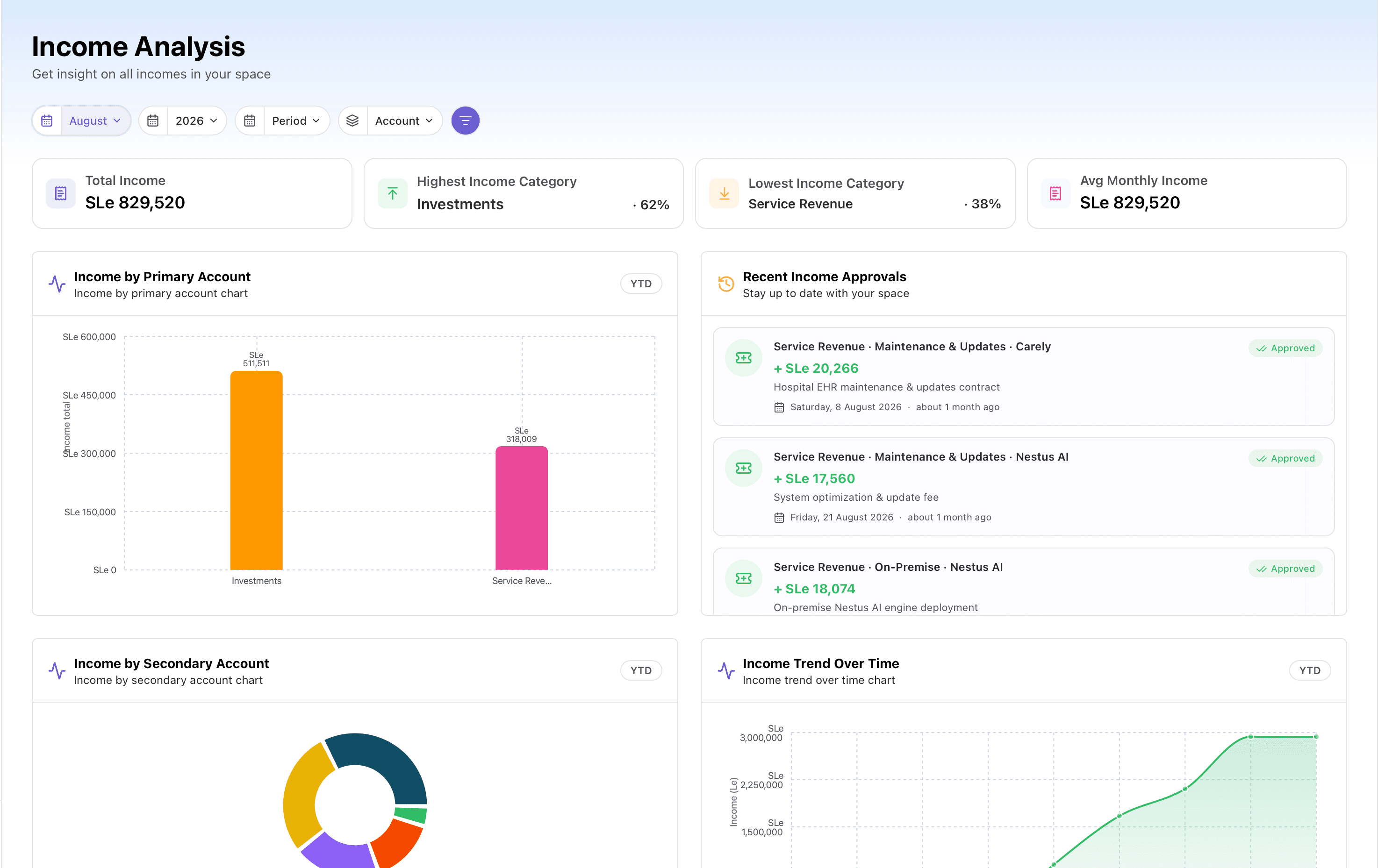1378x868 pixels.
Task: Click the purple filter button
Action: coord(465,121)
